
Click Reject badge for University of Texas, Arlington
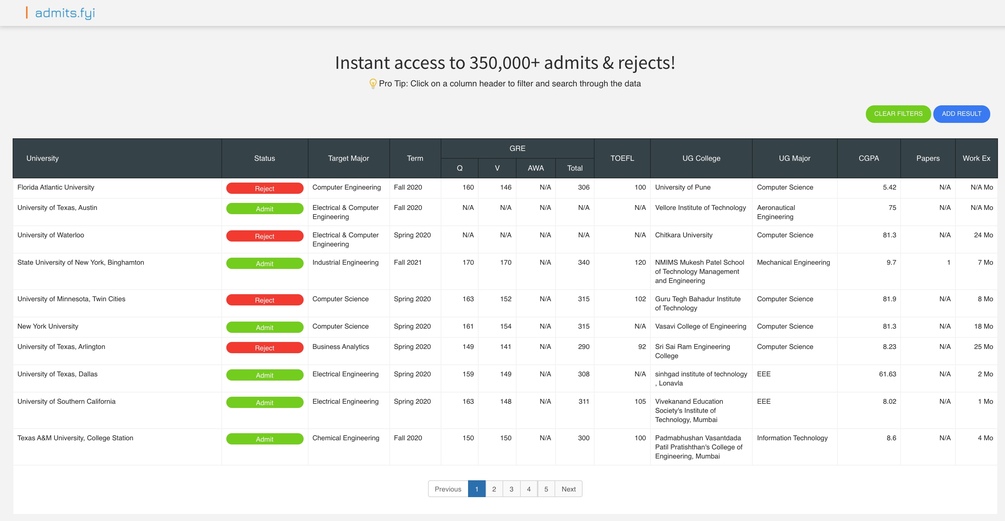coord(265,348)
